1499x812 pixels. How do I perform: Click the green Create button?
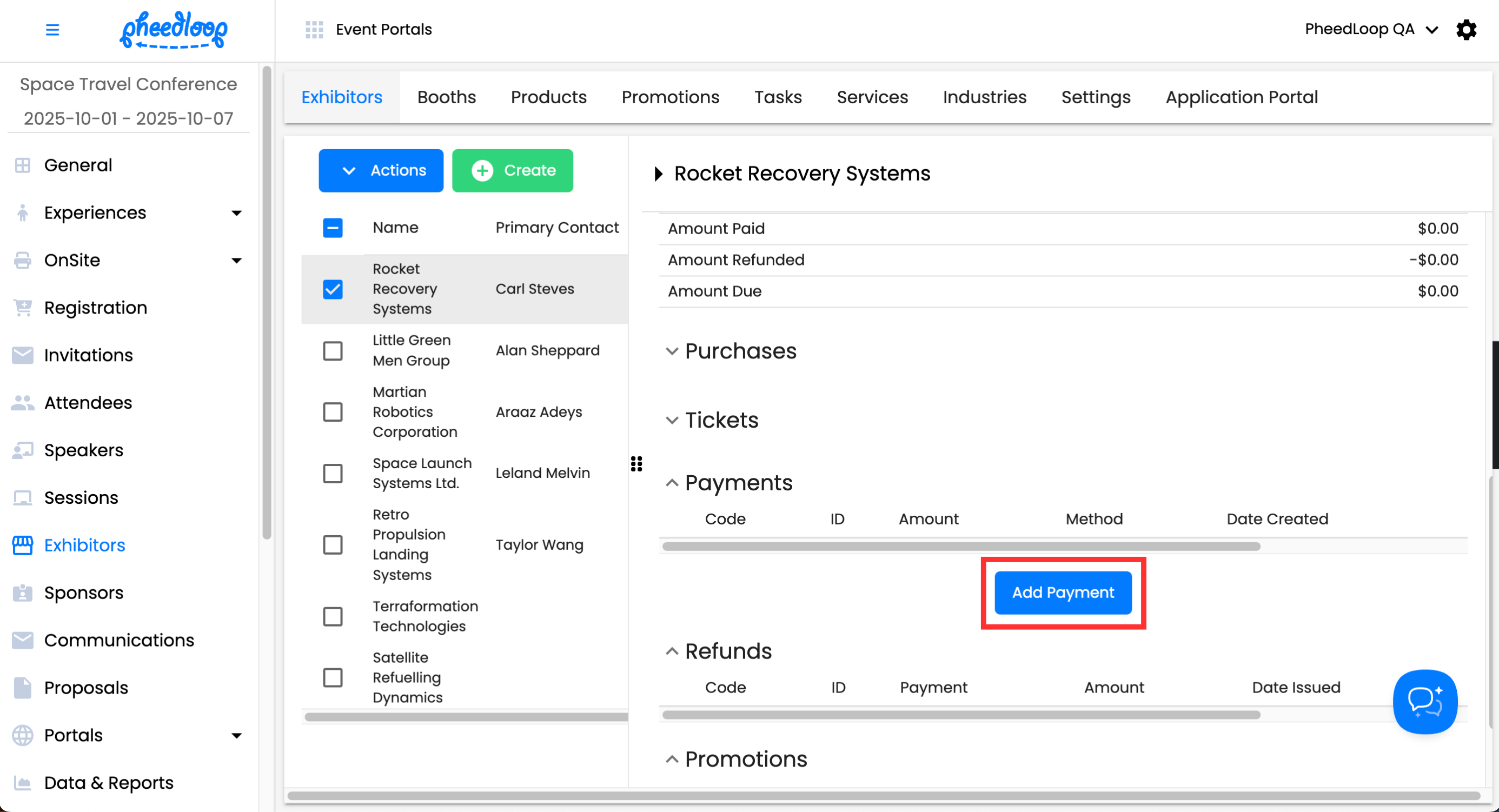pyautogui.click(x=513, y=170)
